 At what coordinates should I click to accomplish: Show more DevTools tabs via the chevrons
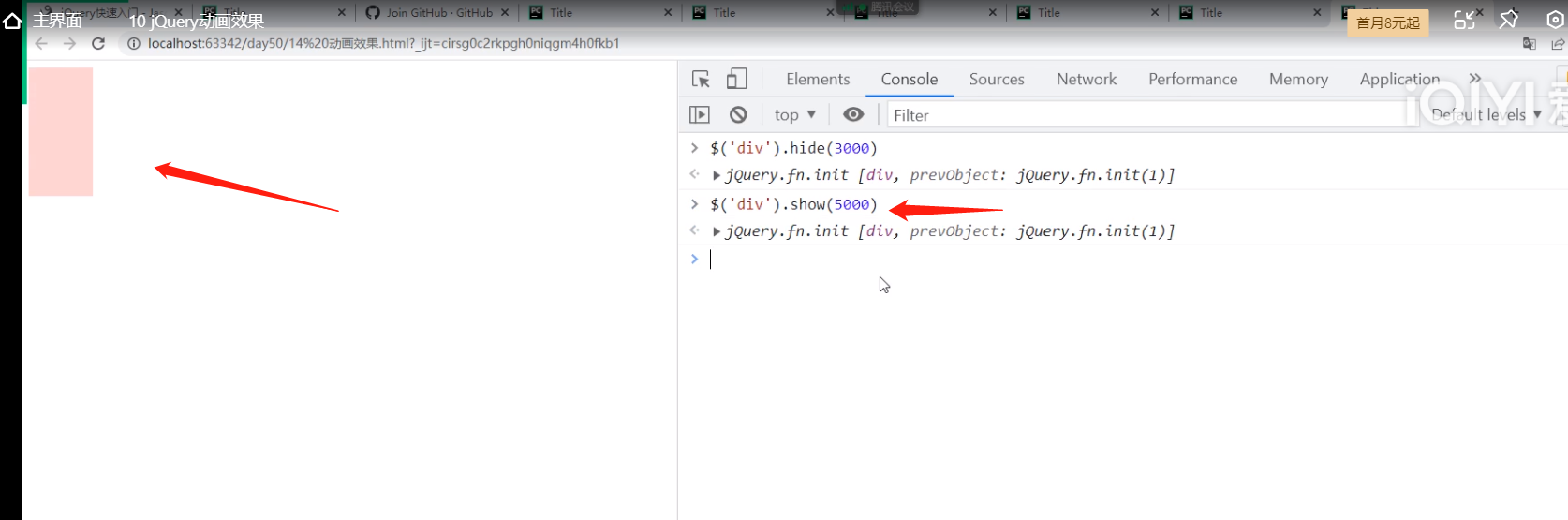pyautogui.click(x=1475, y=79)
